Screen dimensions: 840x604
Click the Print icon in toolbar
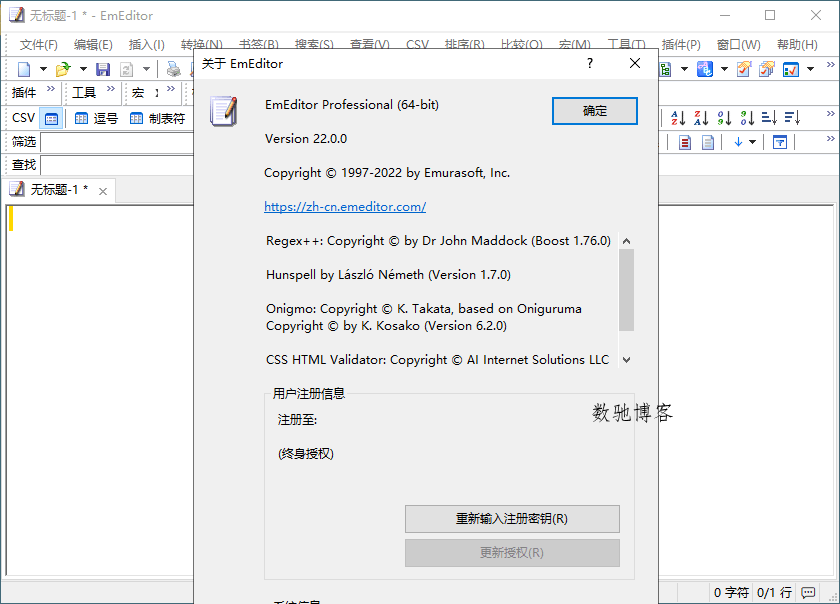(174, 69)
